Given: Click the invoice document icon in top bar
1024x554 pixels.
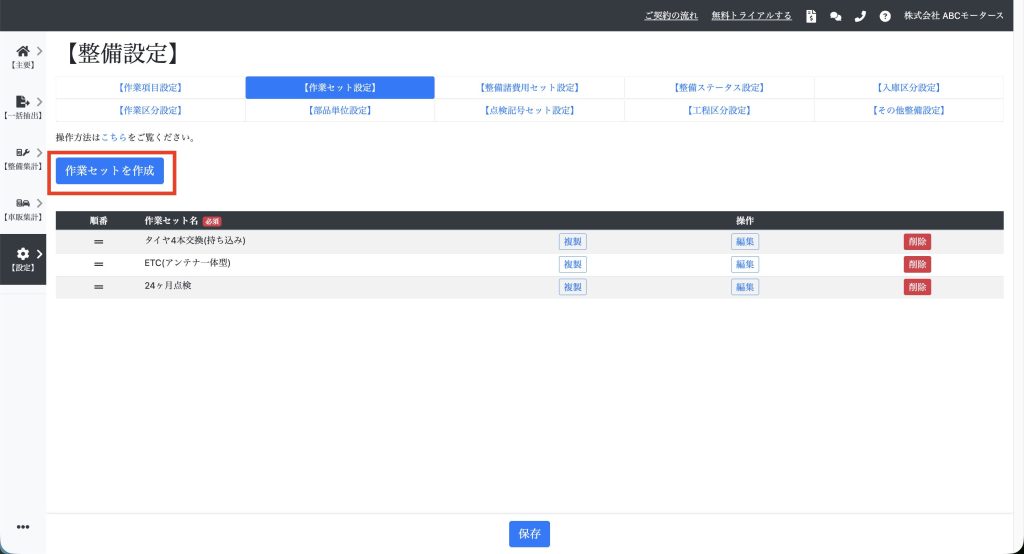Looking at the screenshot, I should click(811, 16).
